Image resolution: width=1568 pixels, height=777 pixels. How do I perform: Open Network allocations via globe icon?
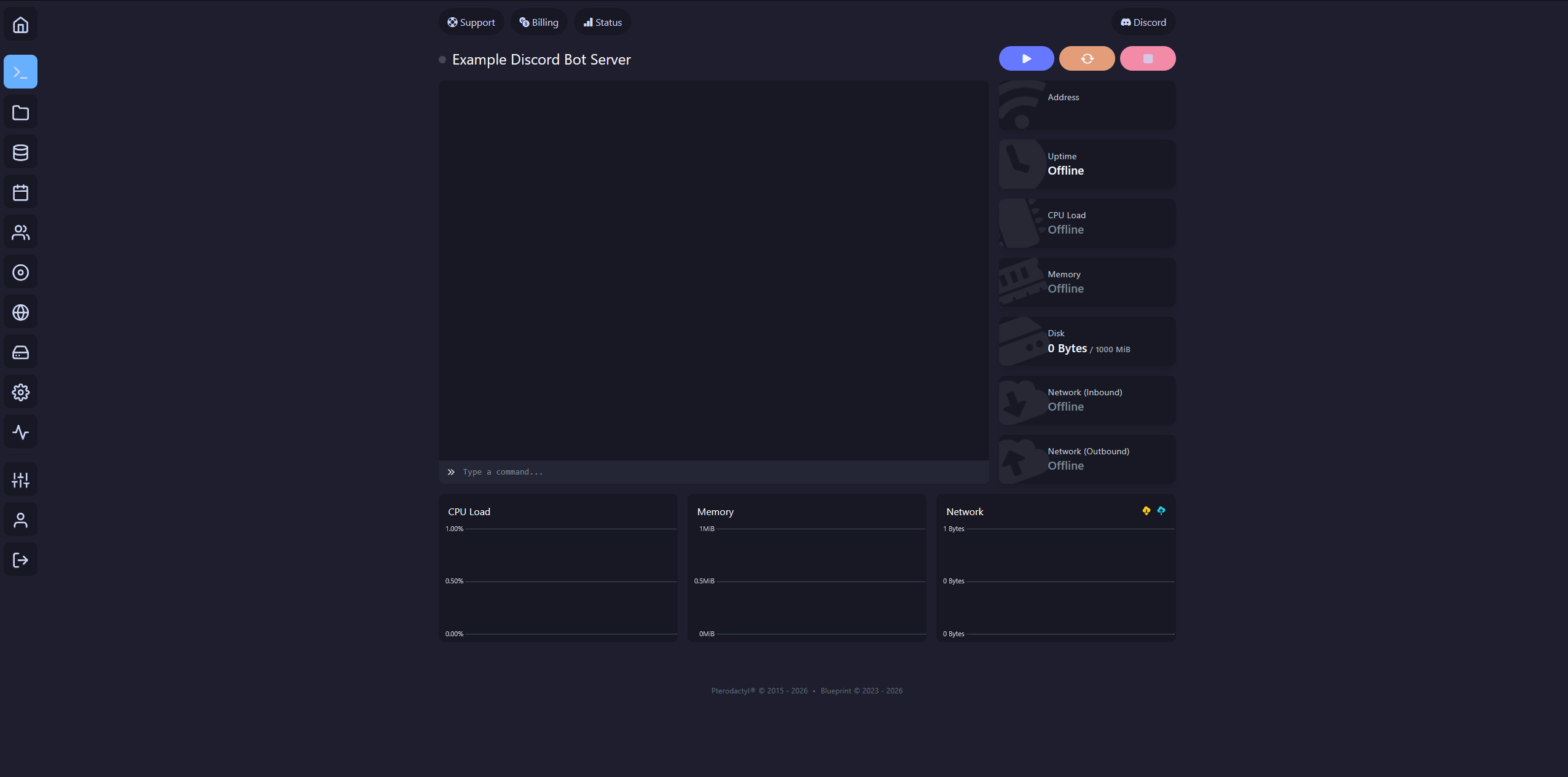[20, 311]
